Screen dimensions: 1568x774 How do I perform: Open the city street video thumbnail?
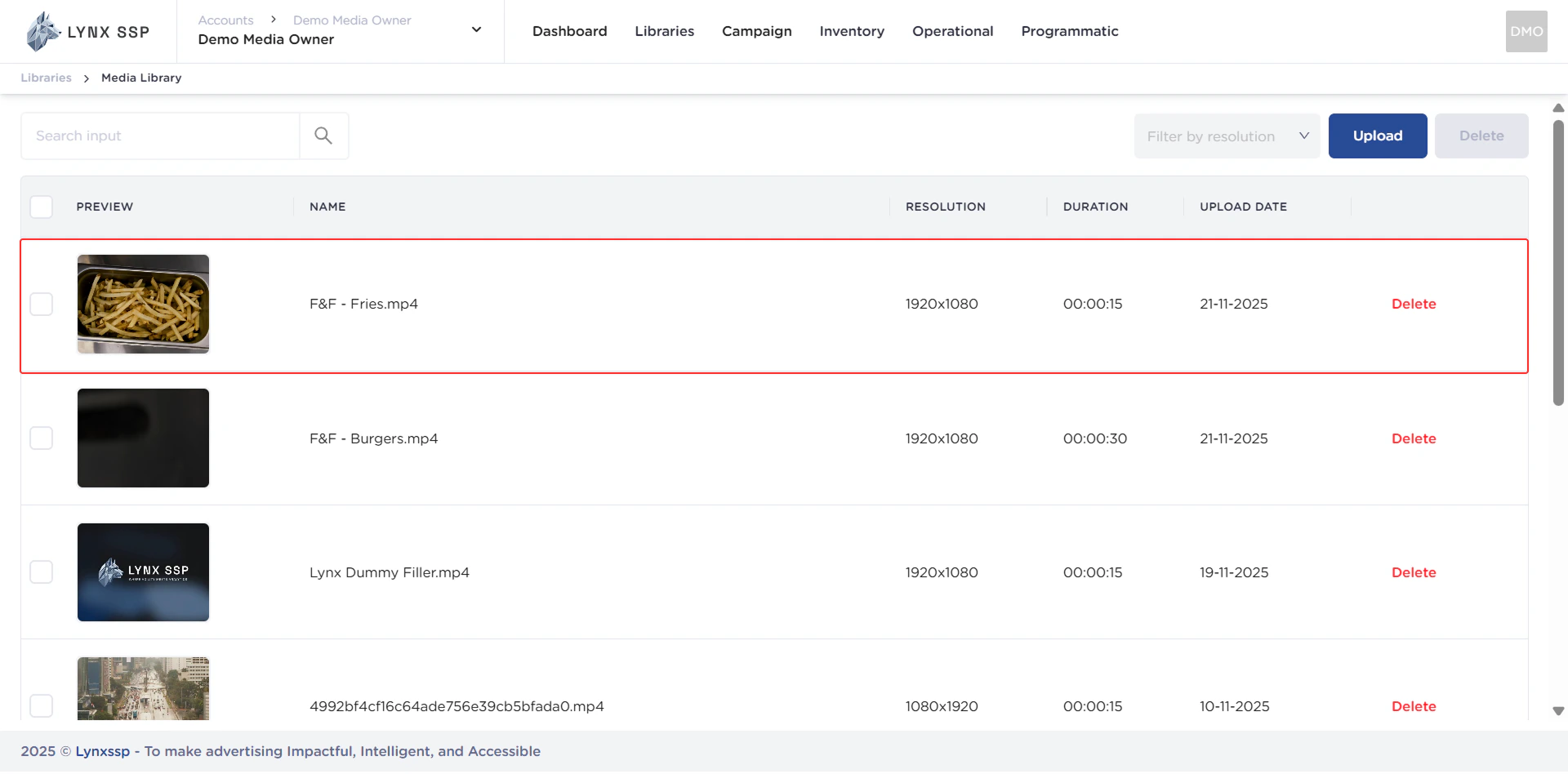click(x=143, y=688)
